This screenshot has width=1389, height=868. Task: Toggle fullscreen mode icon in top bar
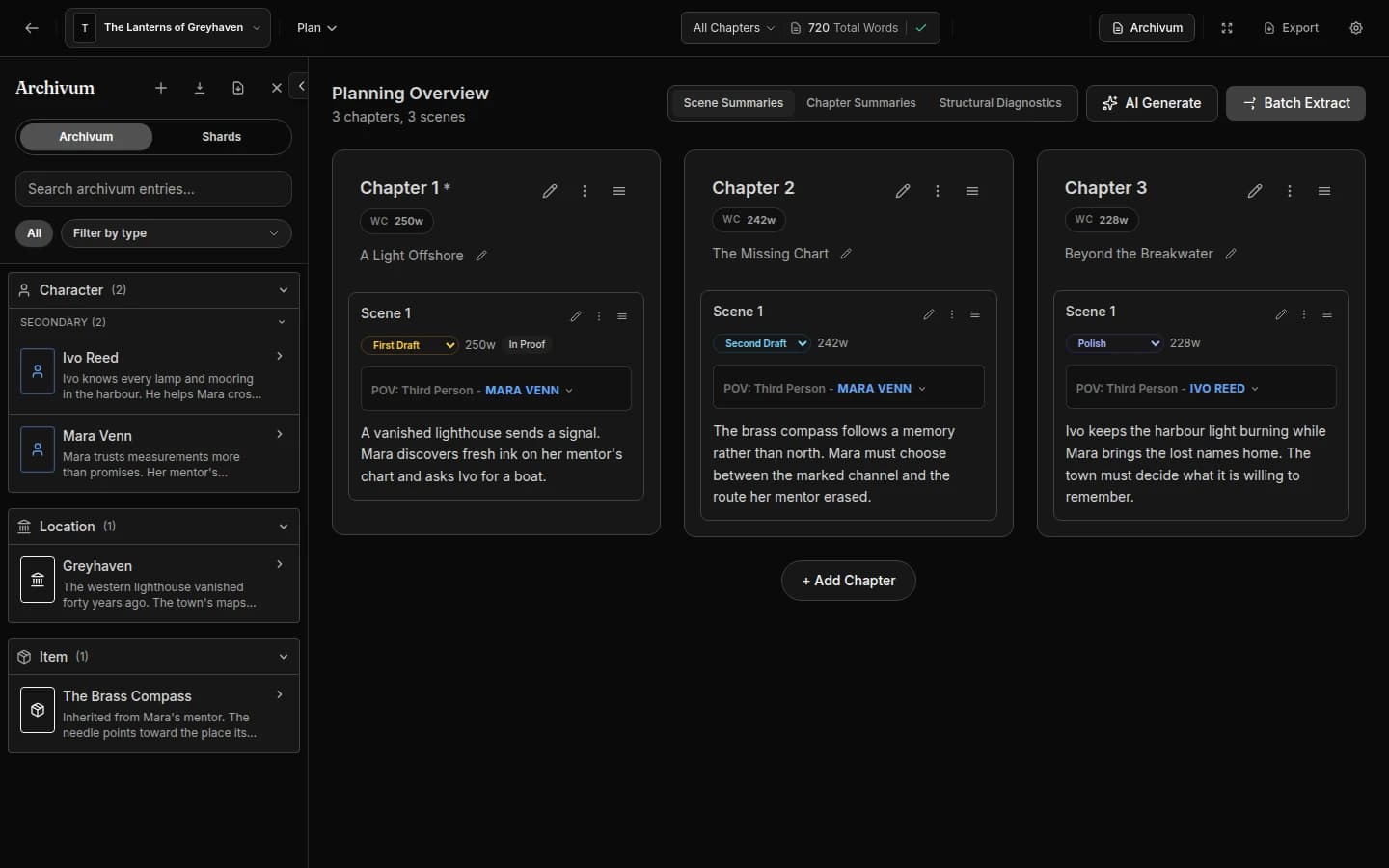pyautogui.click(x=1227, y=28)
